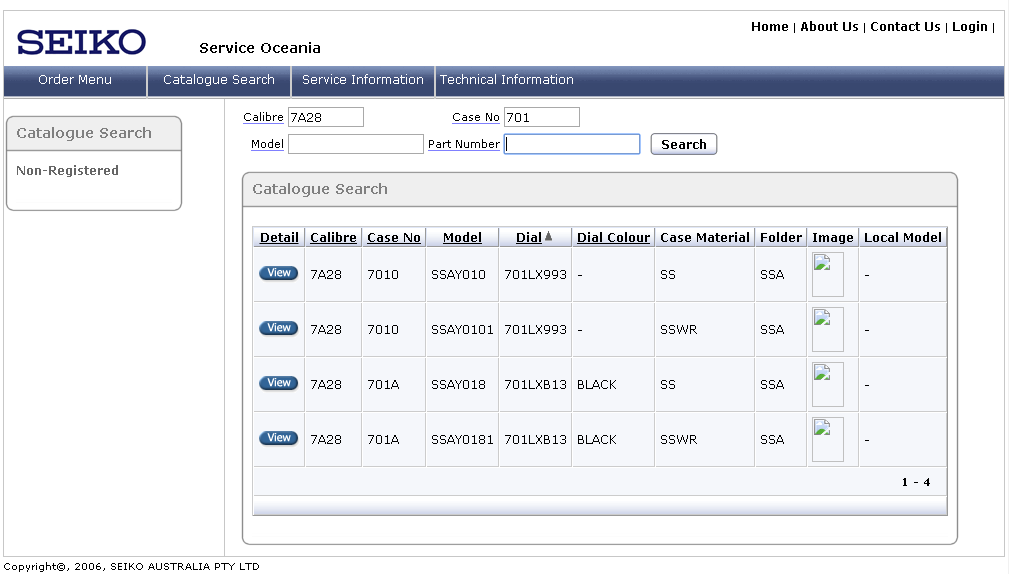The image size is (1009, 574).
Task: Open Technical Information menu
Action: (x=507, y=80)
